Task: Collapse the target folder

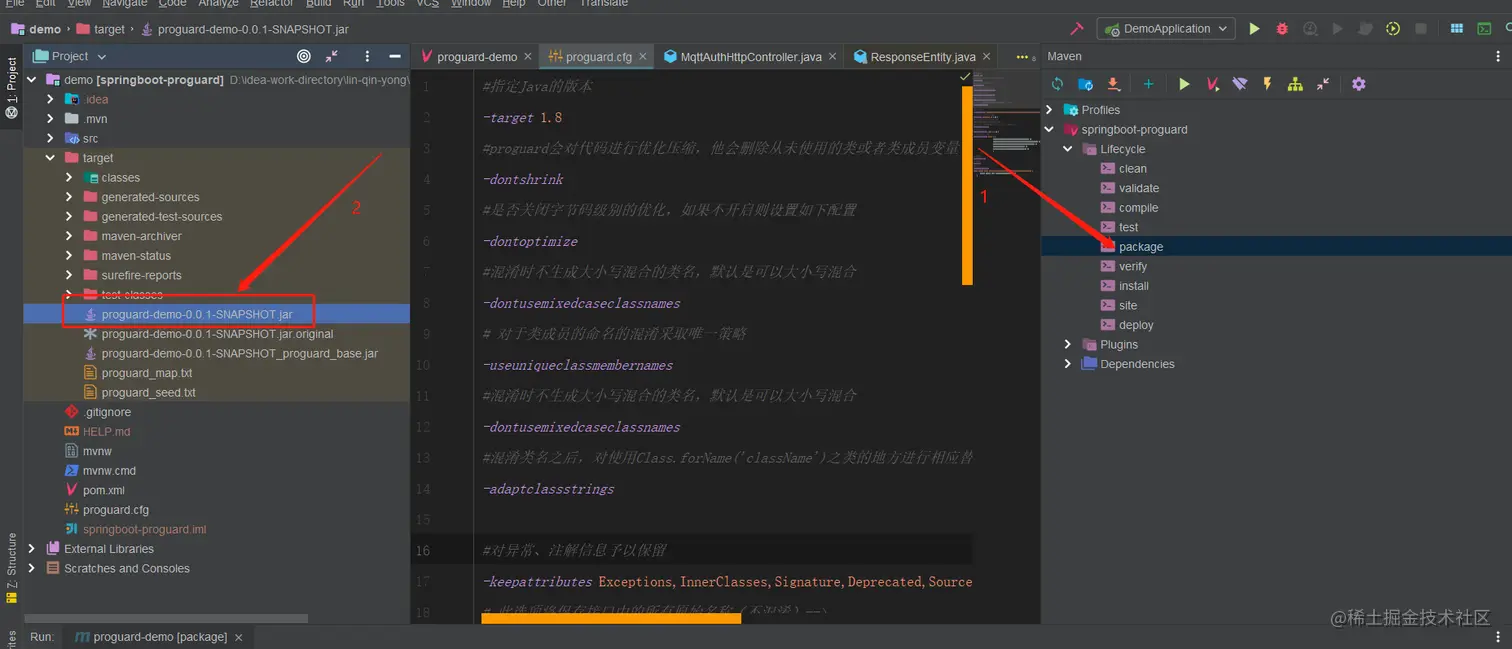Action: pos(50,158)
